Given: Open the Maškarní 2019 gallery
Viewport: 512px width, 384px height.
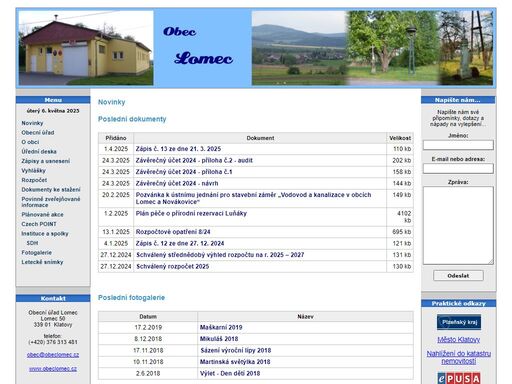Looking at the screenshot, I should coord(221,327).
